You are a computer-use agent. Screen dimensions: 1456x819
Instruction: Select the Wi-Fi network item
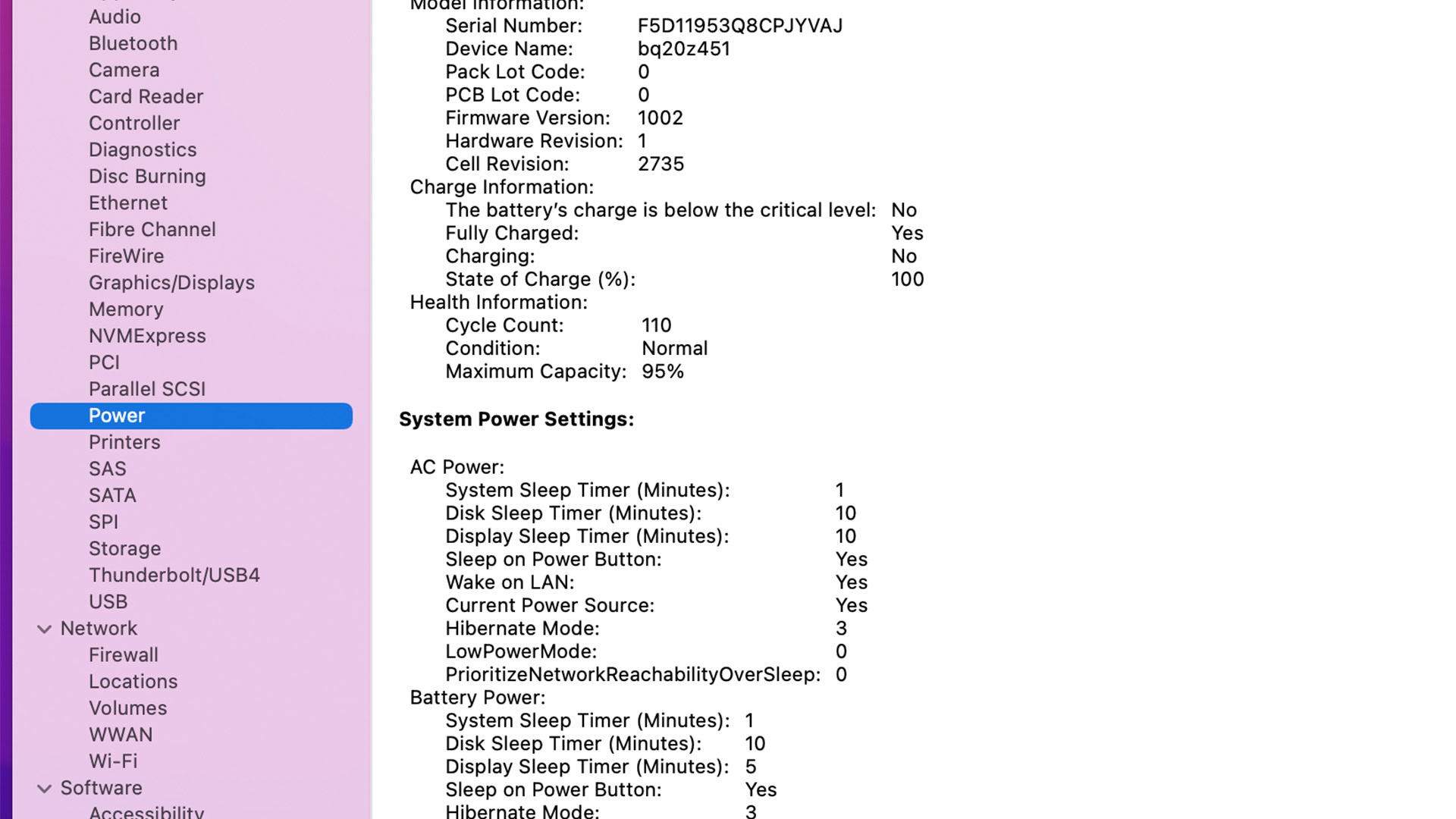[x=113, y=761]
